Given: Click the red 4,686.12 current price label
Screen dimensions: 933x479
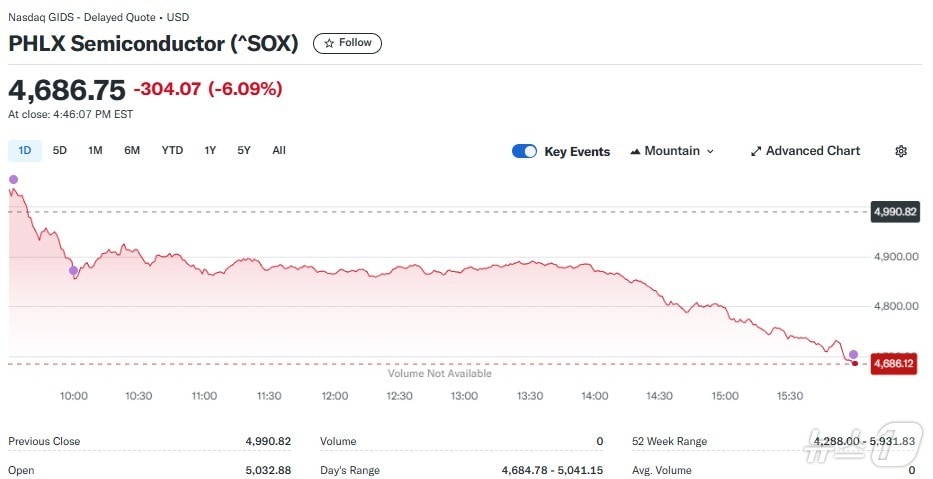Looking at the screenshot, I should tap(894, 364).
